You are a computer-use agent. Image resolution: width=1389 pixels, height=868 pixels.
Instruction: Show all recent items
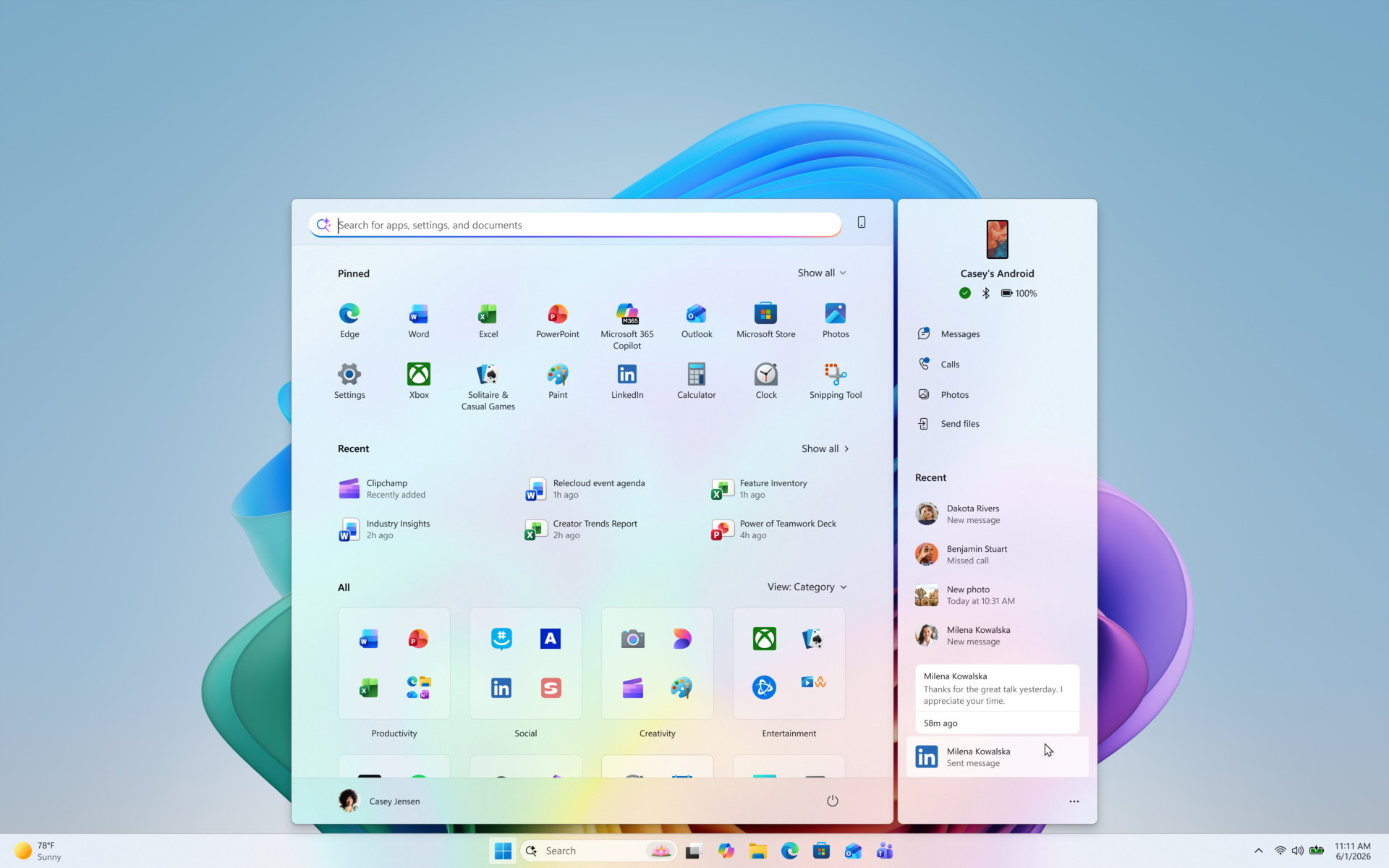(x=825, y=449)
